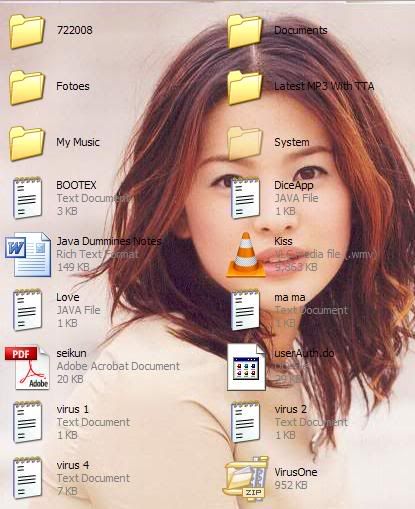This screenshot has width=415, height=509.
Task: Select the virus 1 text document icon
Action: click(27, 422)
